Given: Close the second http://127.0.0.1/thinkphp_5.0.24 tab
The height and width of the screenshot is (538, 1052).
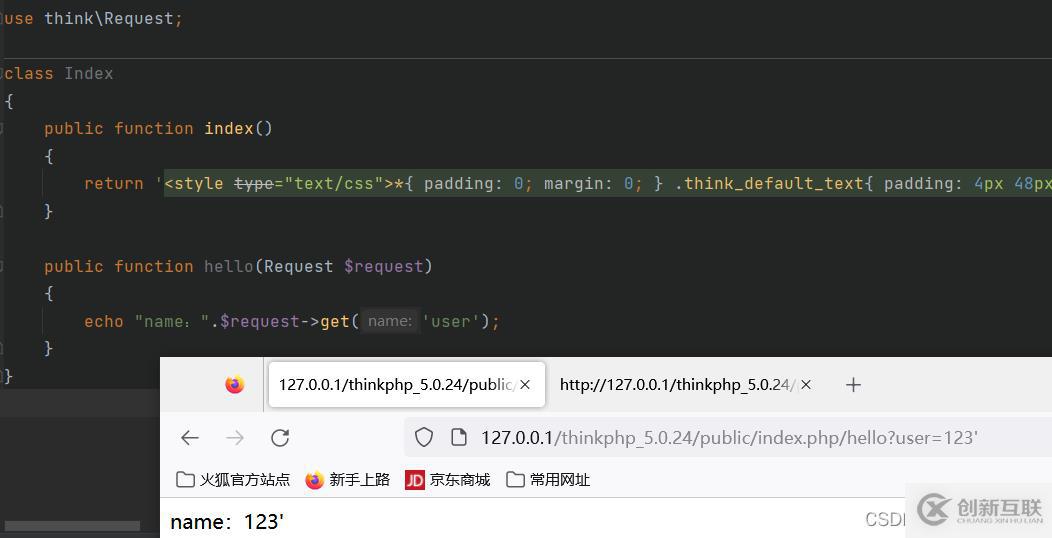Looking at the screenshot, I should [x=806, y=384].
